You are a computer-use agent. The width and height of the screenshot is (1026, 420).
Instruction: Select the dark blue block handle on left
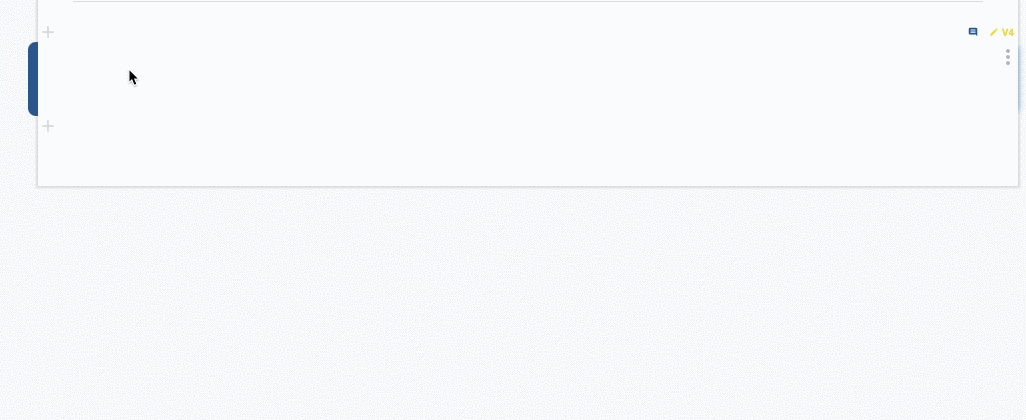click(x=33, y=79)
